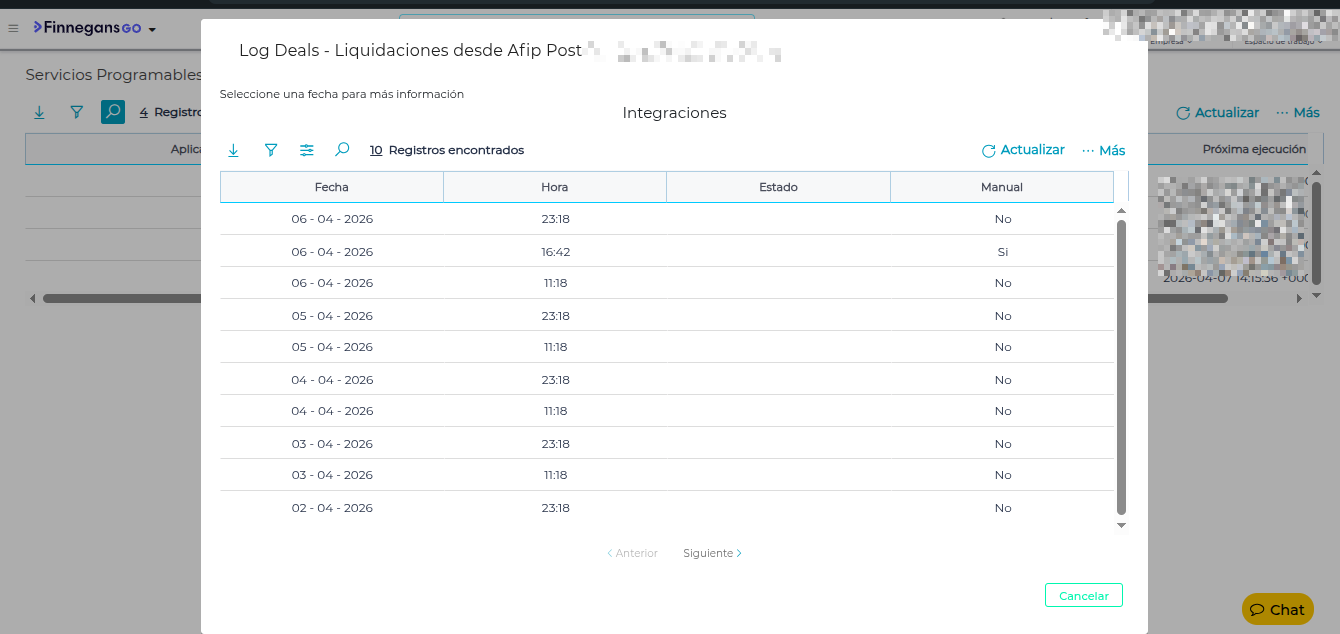1340x634 pixels.
Task: Open column settings sliders icon
Action: [x=307, y=150]
